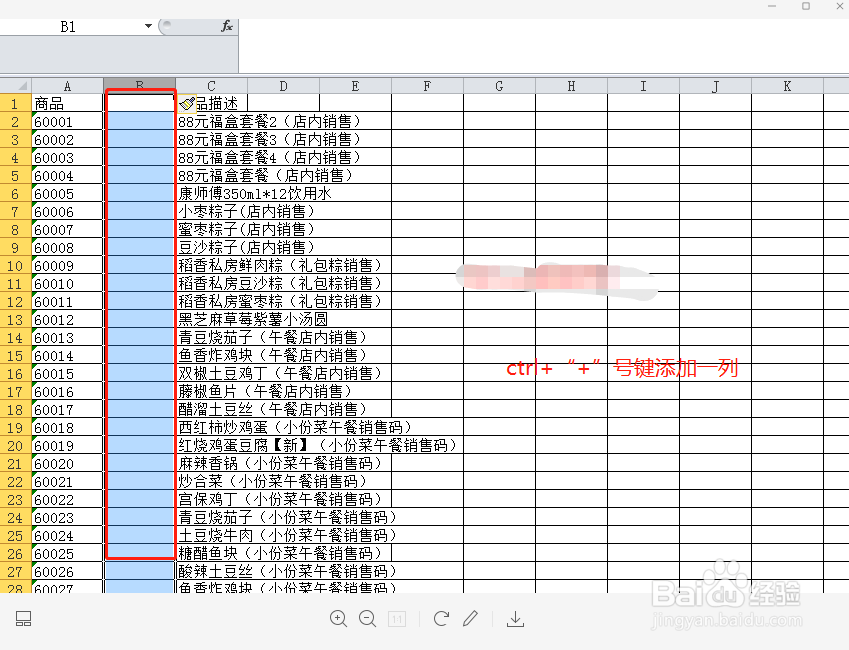Click cell 黑芝麻草莓紫薯小汤圆
849x650 pixels.
(x=253, y=320)
